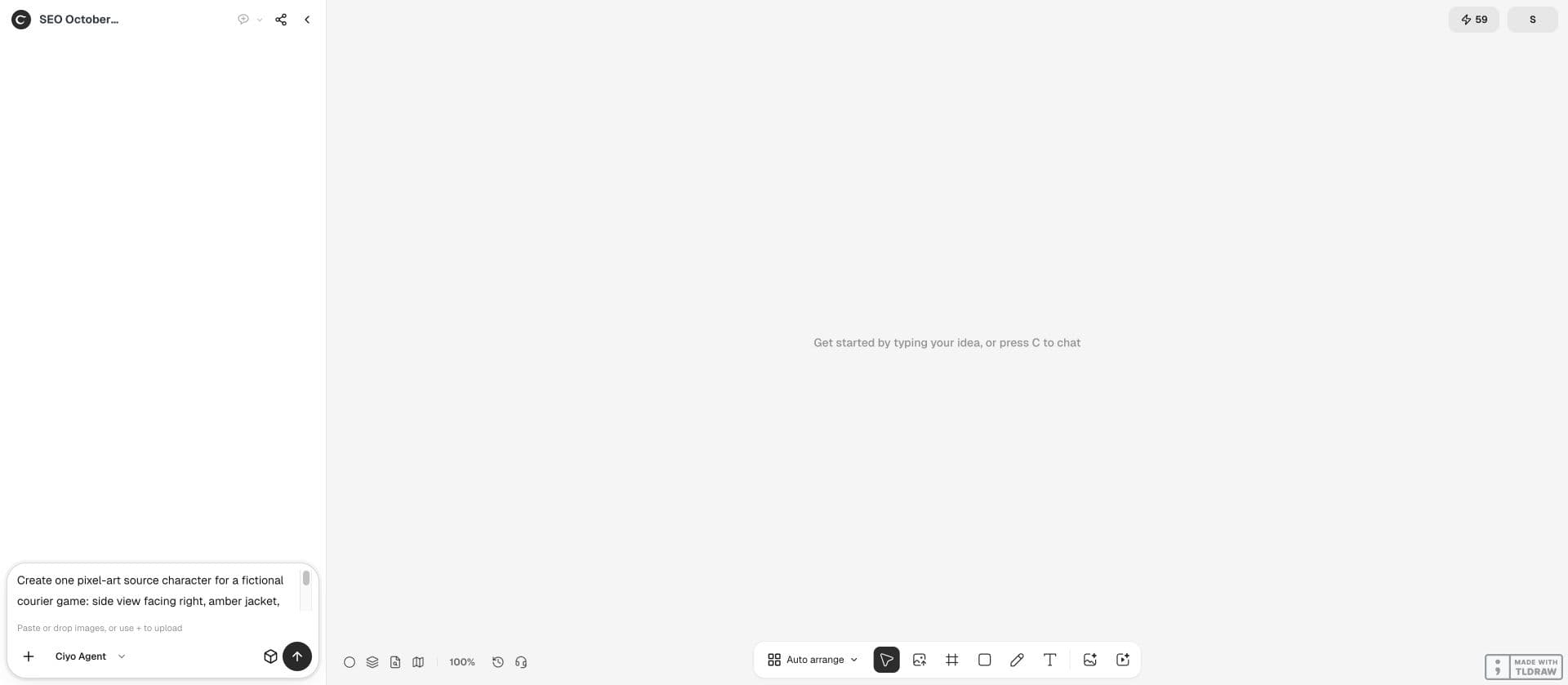Select the frame tool
This screenshot has height=685, width=1568.
pos(952,660)
